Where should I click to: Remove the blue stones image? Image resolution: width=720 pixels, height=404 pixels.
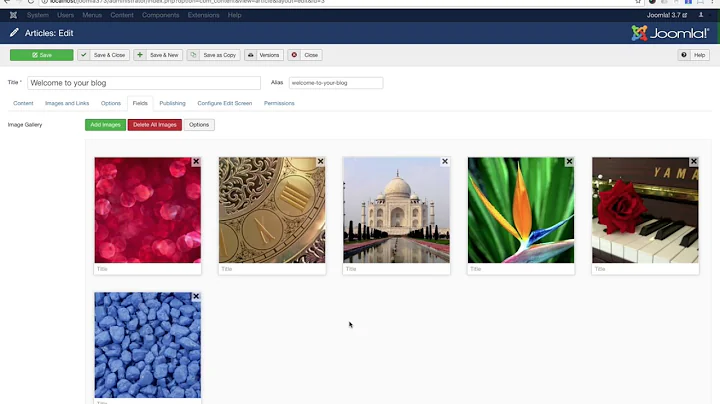coord(196,297)
